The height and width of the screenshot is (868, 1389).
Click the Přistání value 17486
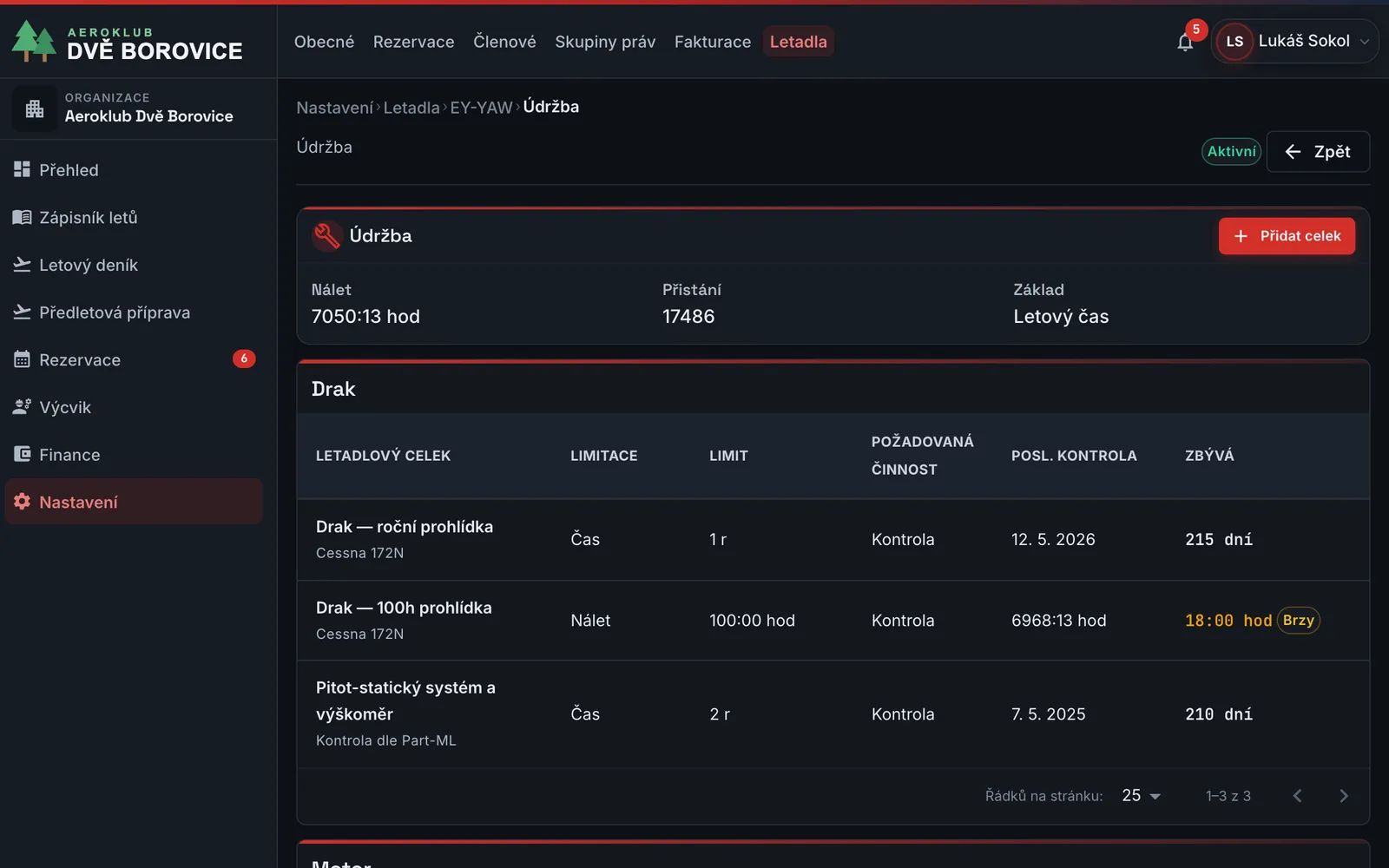tap(688, 317)
